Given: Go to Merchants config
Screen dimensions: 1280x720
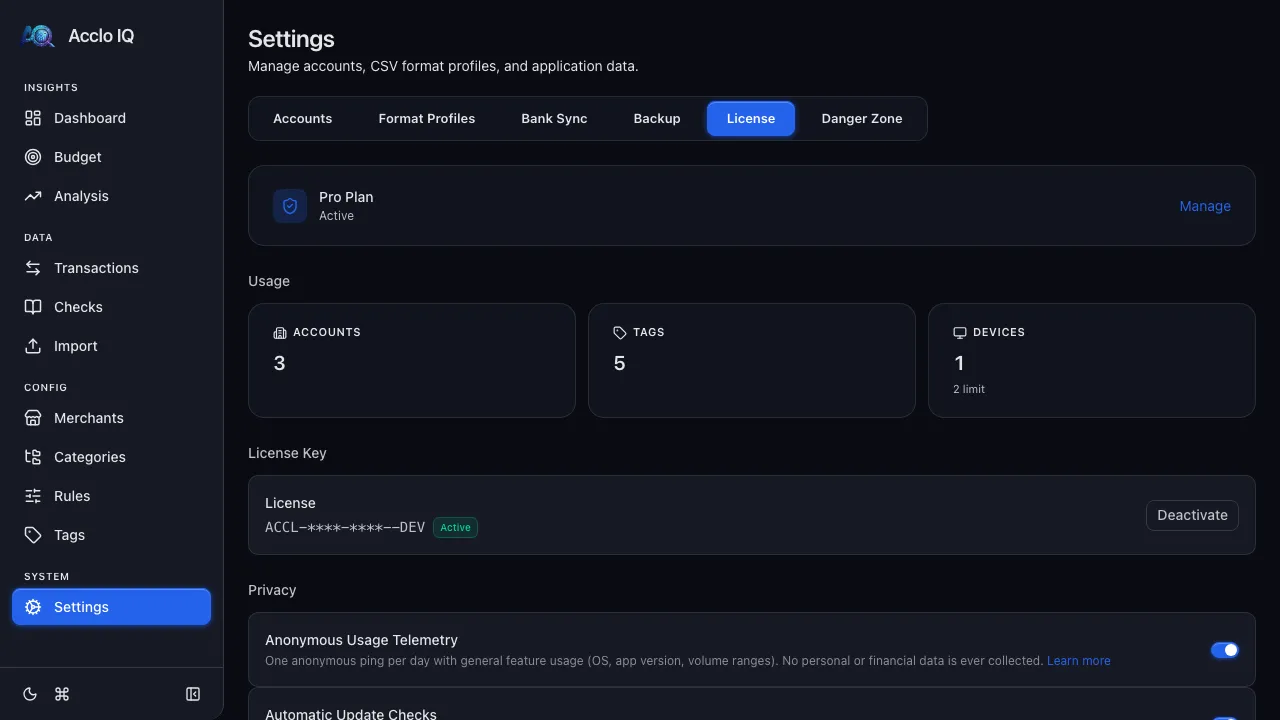Looking at the screenshot, I should [x=111, y=418].
